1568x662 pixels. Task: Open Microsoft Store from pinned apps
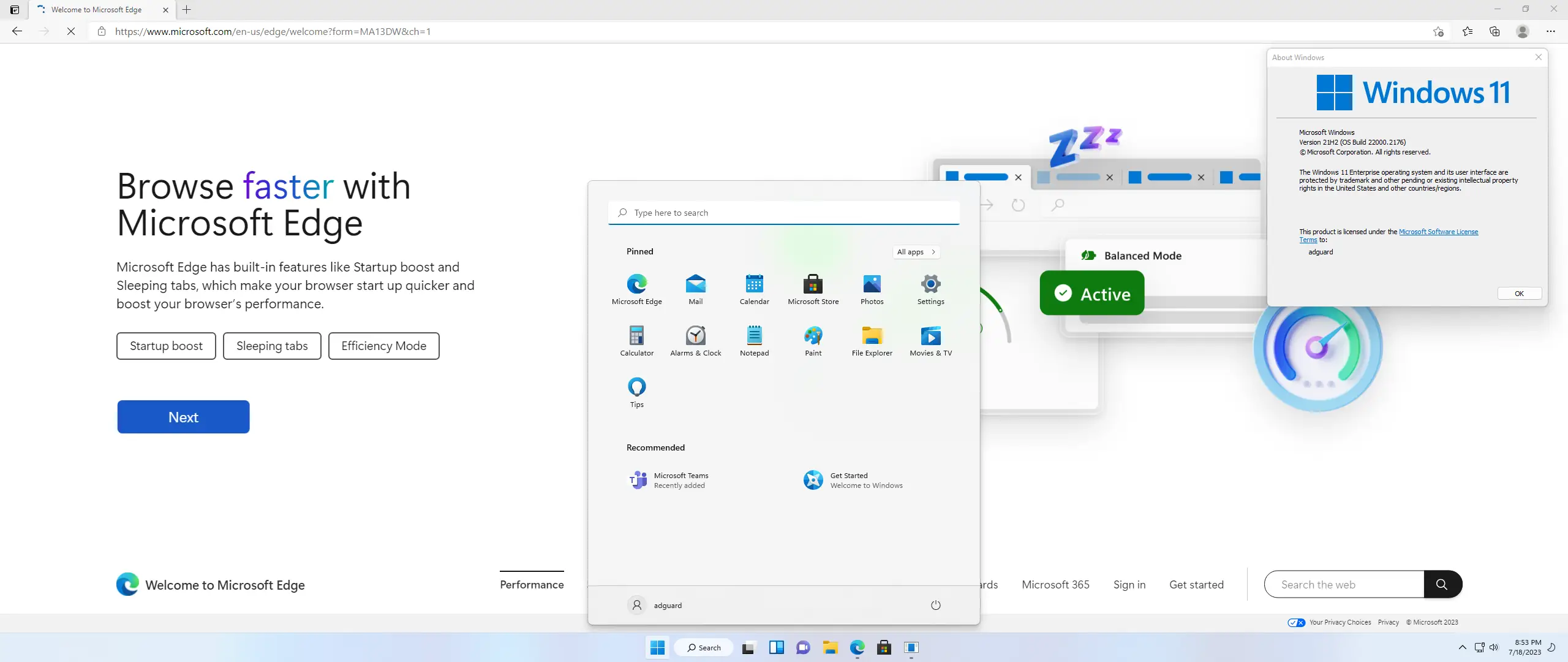pyautogui.click(x=813, y=289)
